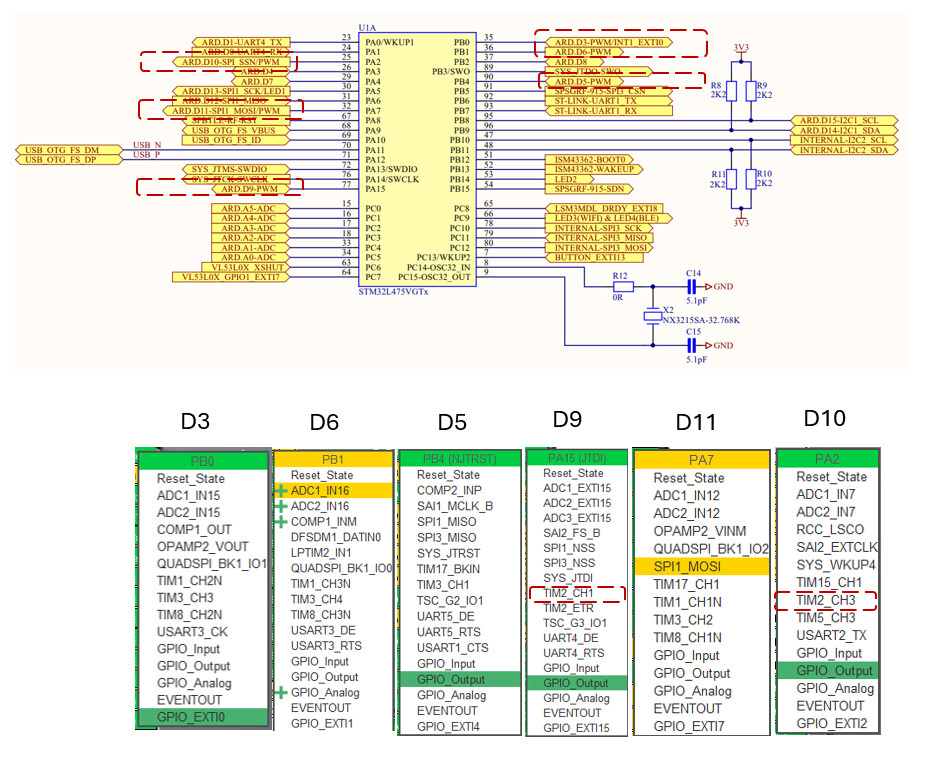Click the ARD.D15-I2C1_SCL net label
The width and height of the screenshot is (939, 758).
pos(842,120)
